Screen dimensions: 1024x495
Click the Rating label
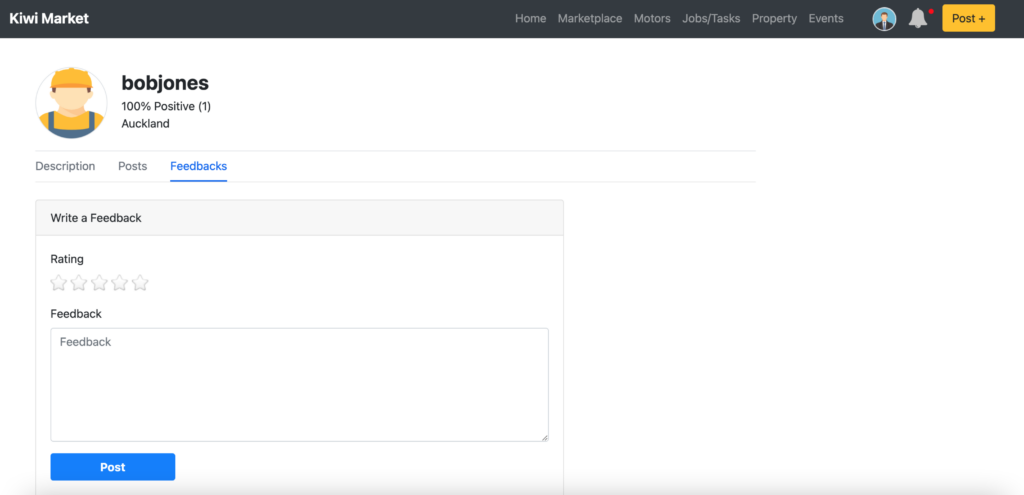[x=67, y=259]
